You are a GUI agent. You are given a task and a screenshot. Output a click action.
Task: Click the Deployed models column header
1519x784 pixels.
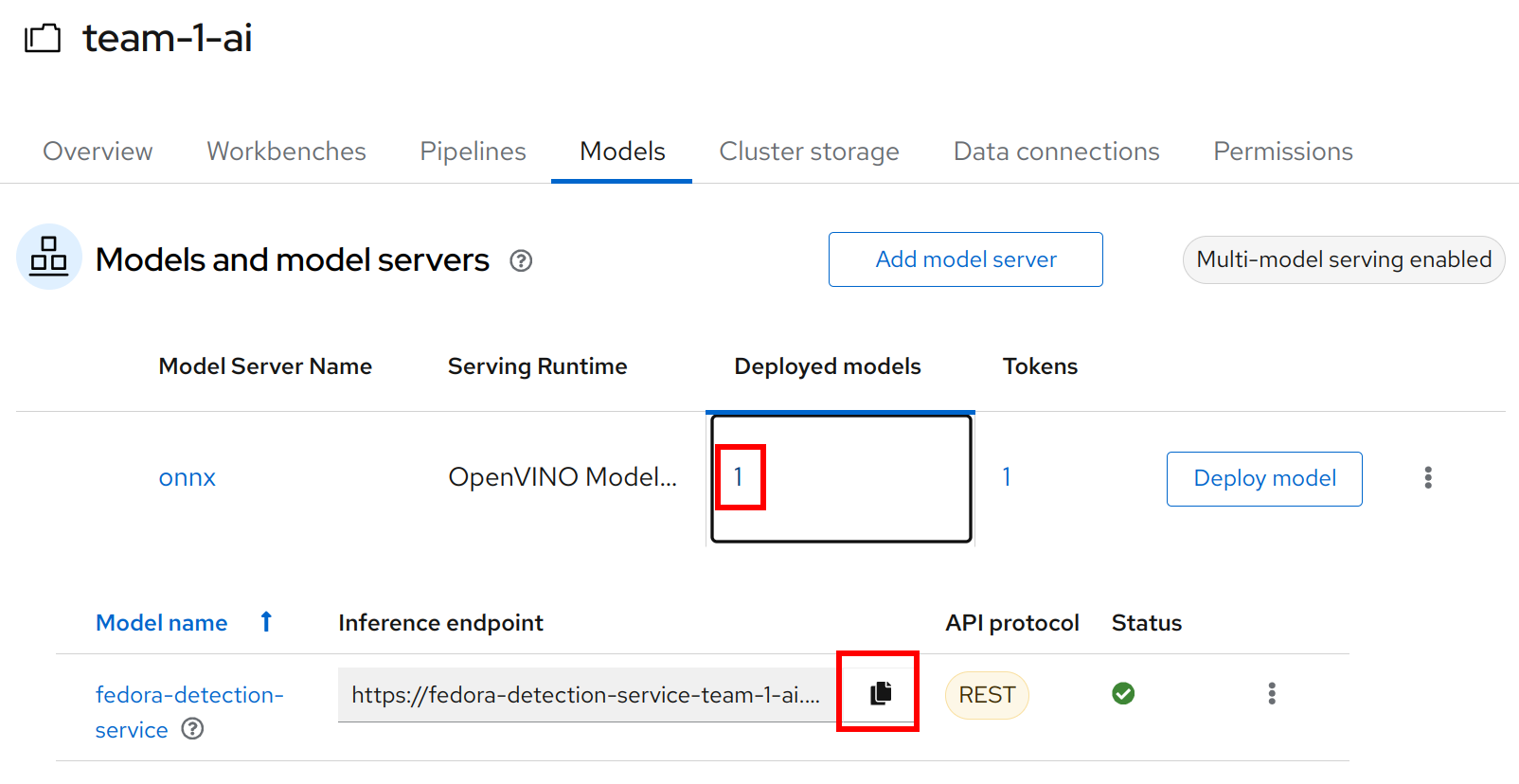pos(828,366)
